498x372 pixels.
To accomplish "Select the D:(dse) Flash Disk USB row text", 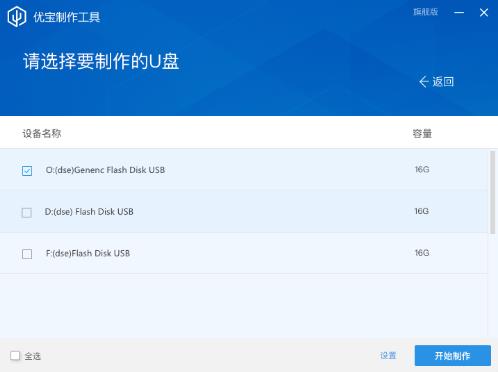I will pos(89,212).
